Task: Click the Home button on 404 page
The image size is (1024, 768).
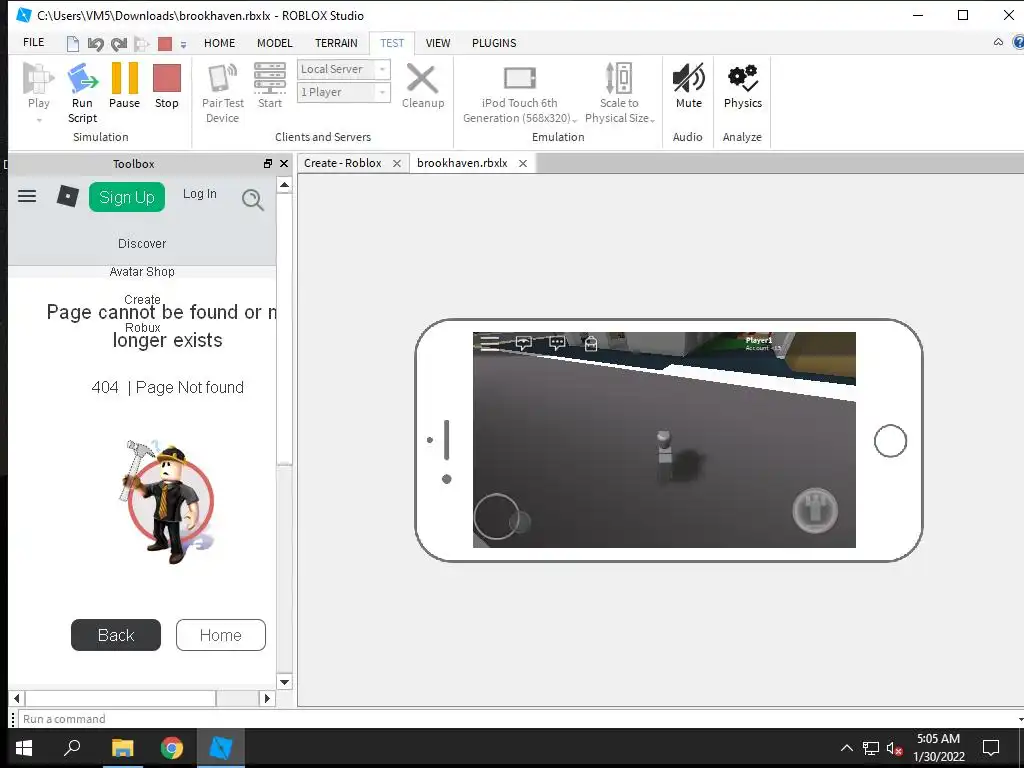Action: pos(221,635)
